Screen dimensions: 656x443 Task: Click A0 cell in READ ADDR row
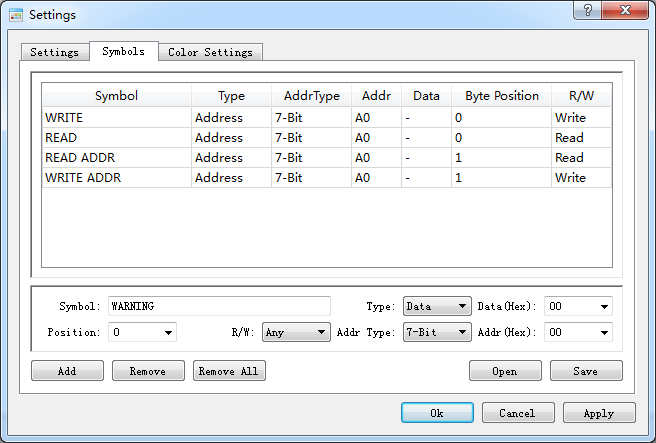click(376, 158)
